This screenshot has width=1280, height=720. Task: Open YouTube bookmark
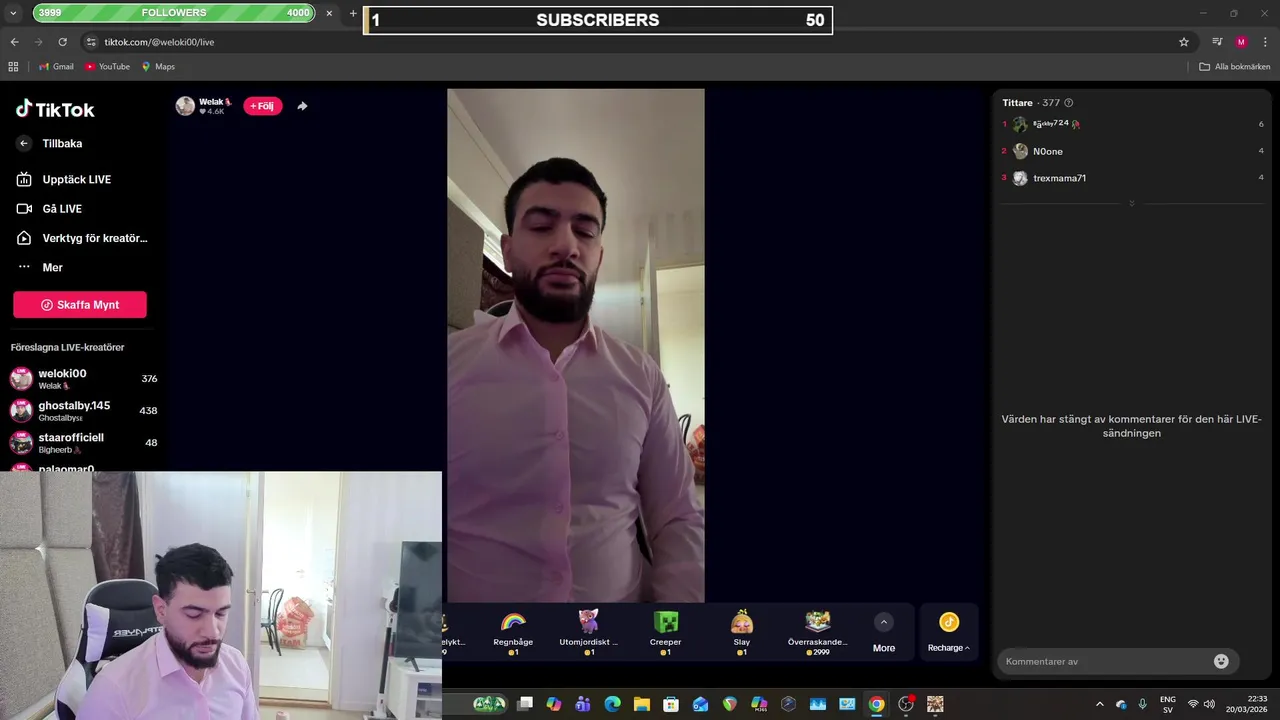(x=107, y=67)
